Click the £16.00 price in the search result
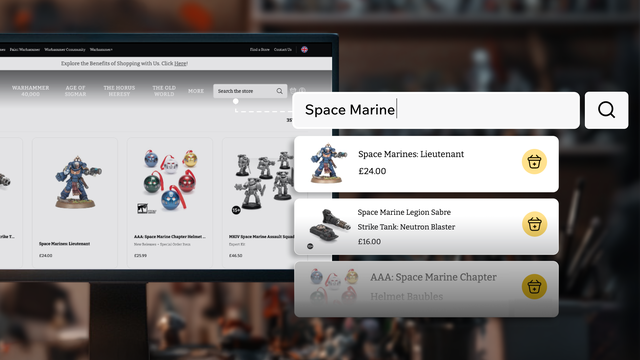Screen dimensions: 640x360 click(369, 242)
